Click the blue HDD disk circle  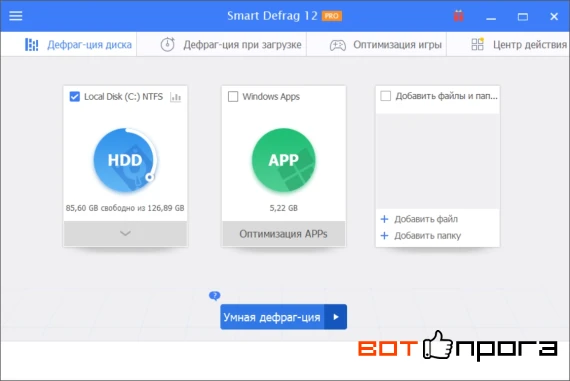click(125, 160)
